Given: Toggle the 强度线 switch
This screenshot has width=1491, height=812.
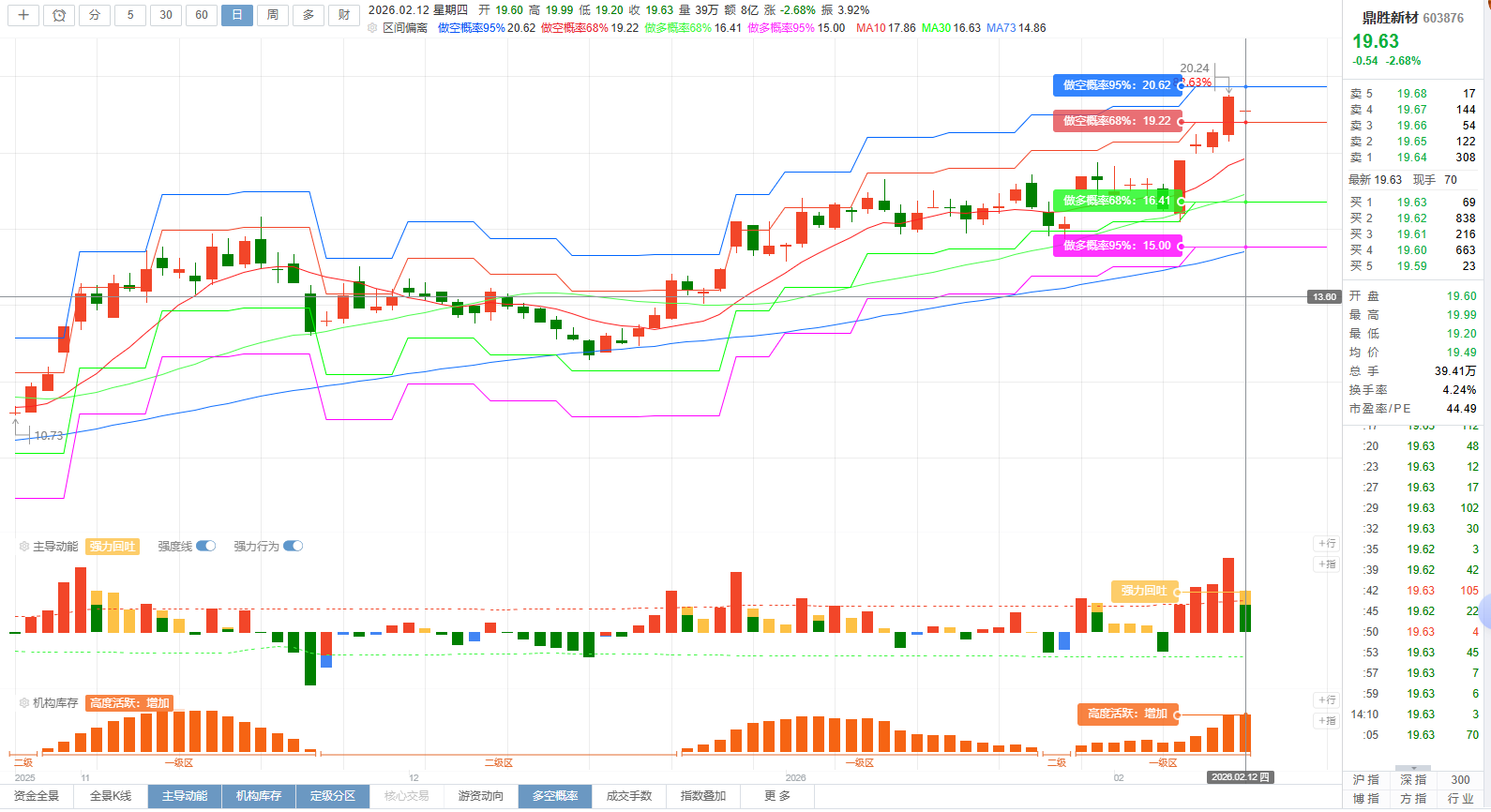Looking at the screenshot, I should [x=206, y=546].
